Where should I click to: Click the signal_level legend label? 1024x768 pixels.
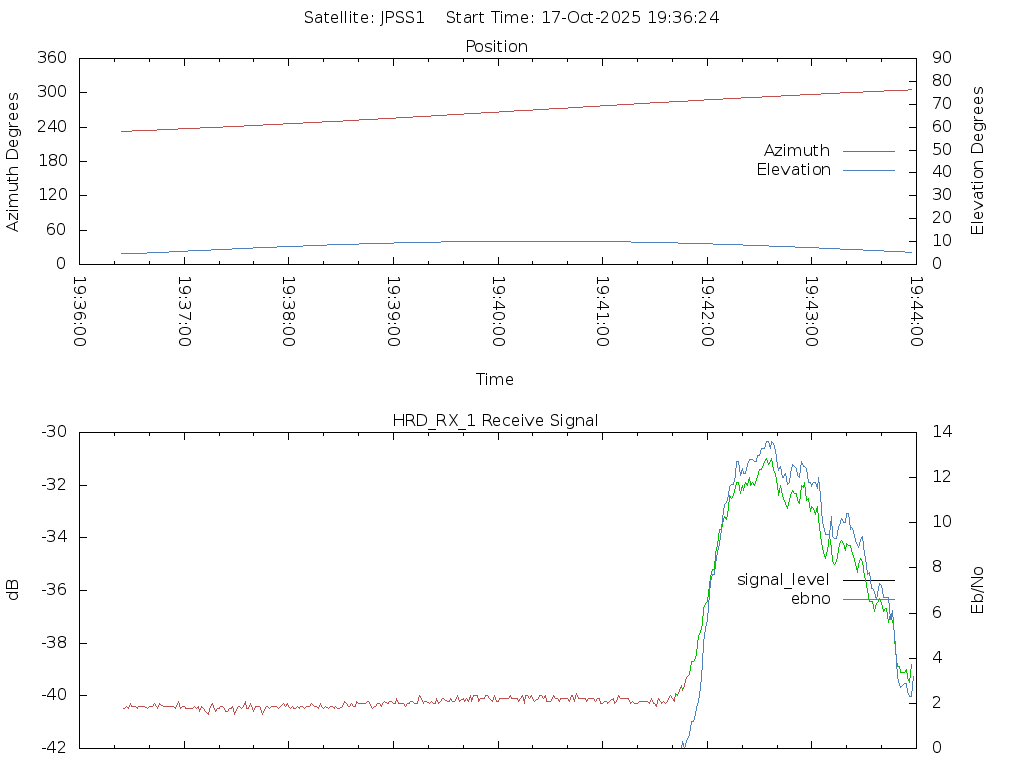pyautogui.click(x=783, y=580)
